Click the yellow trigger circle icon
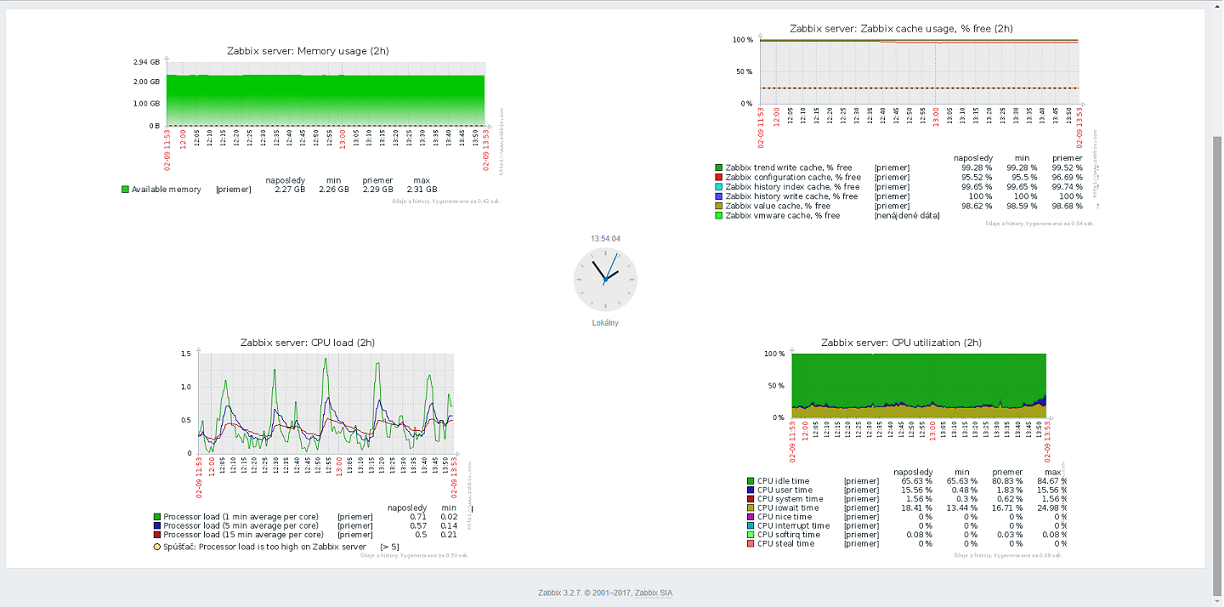Screen dimensions: 1224x607 (x=157, y=547)
